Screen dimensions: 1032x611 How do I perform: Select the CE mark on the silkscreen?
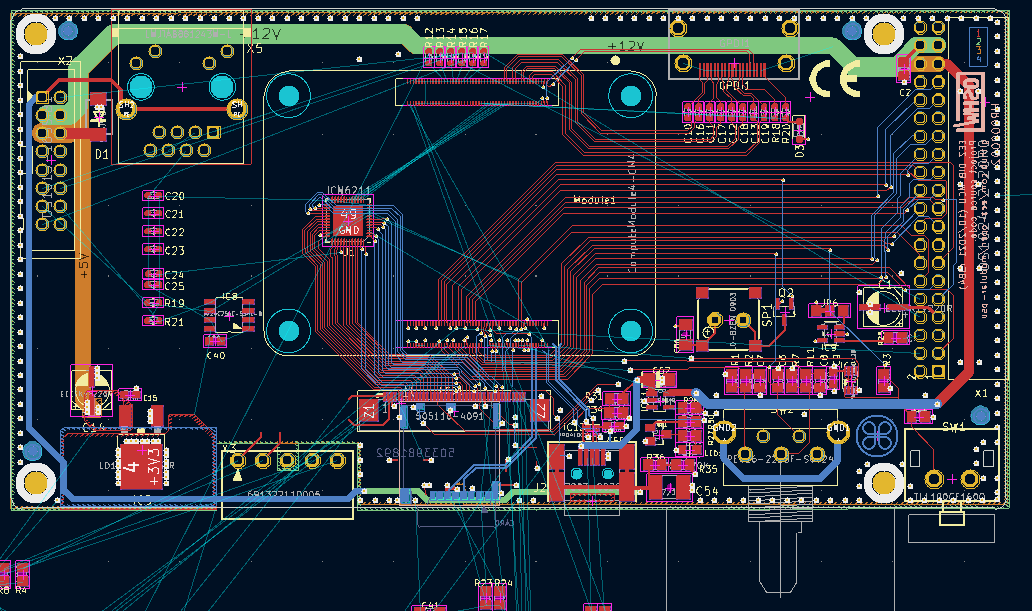[x=834, y=79]
